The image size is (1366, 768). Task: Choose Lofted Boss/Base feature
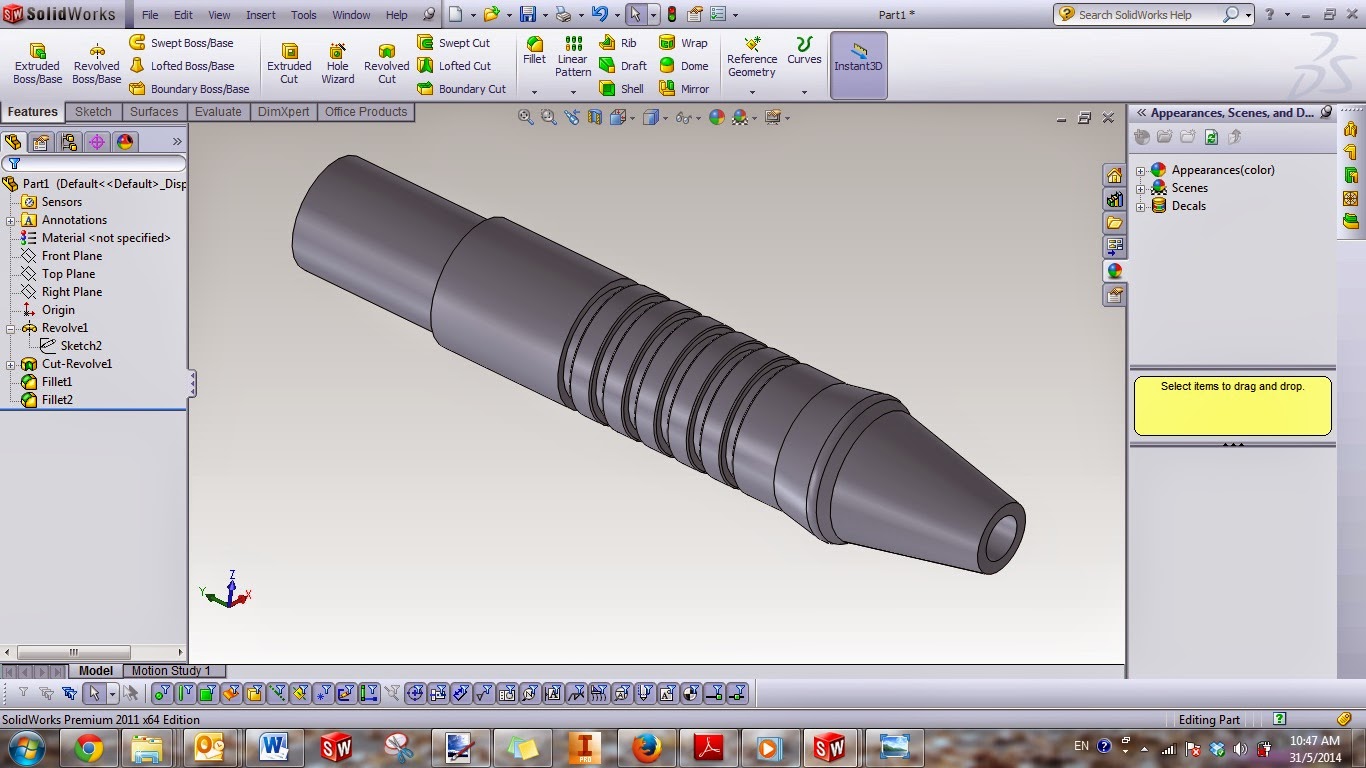181,66
